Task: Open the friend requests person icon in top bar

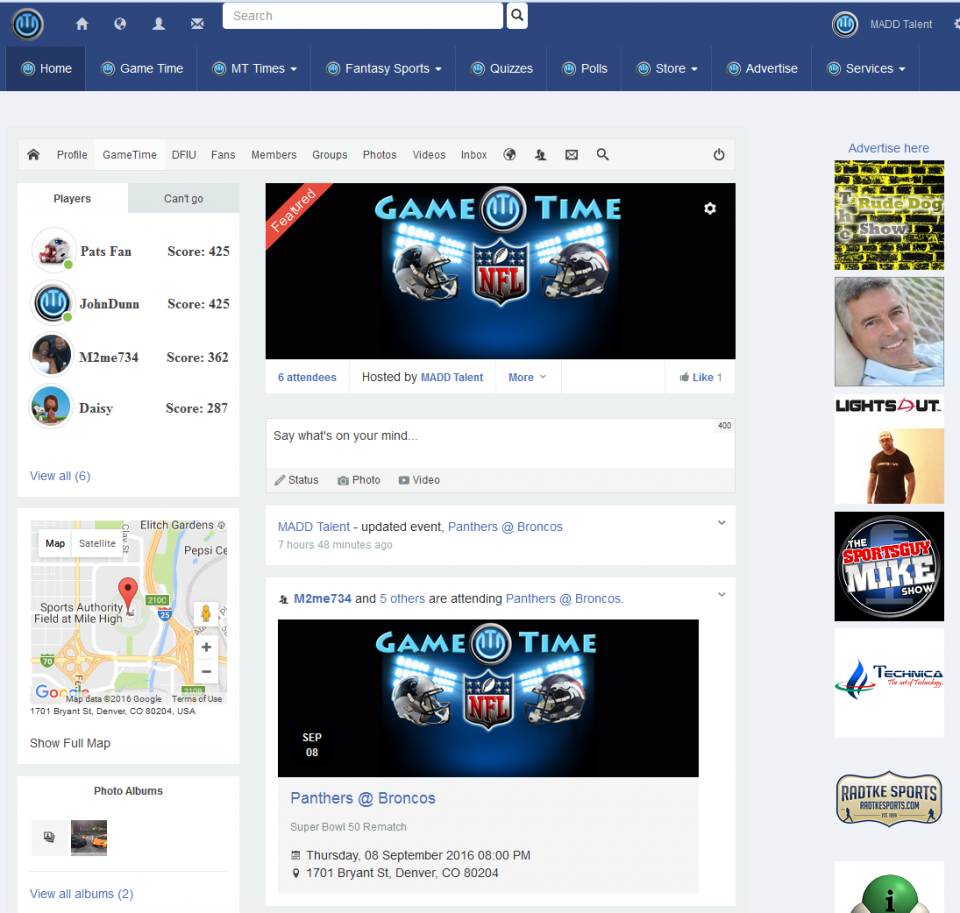Action: [x=159, y=24]
